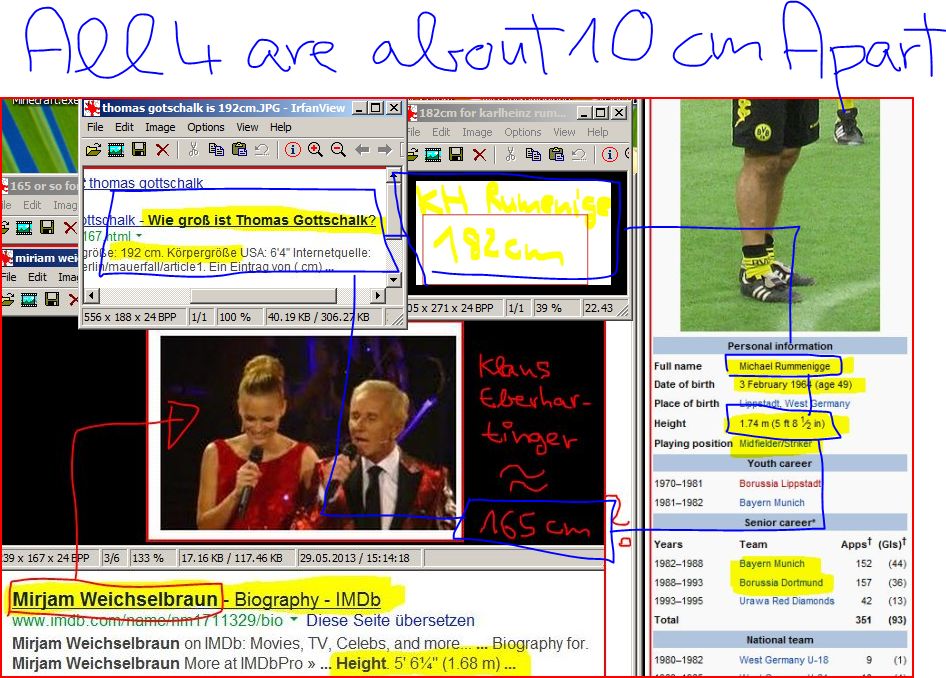Click 'thomas gottschalk' link at image top
This screenshot has width=946, height=678.
146,183
